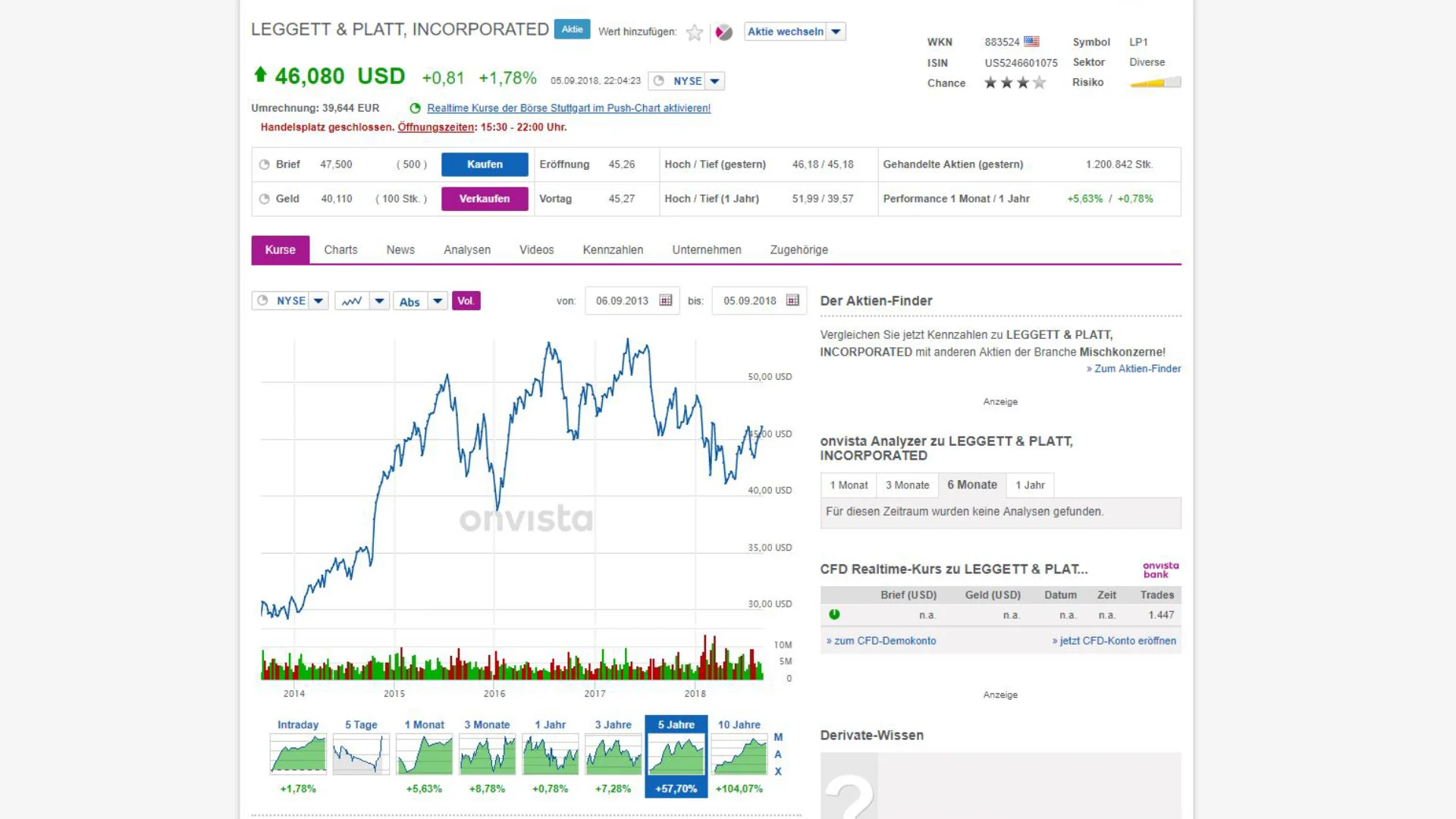This screenshot has width=1456, height=819.
Task: Select the 1 Monat analyzer tab
Action: [x=849, y=485]
